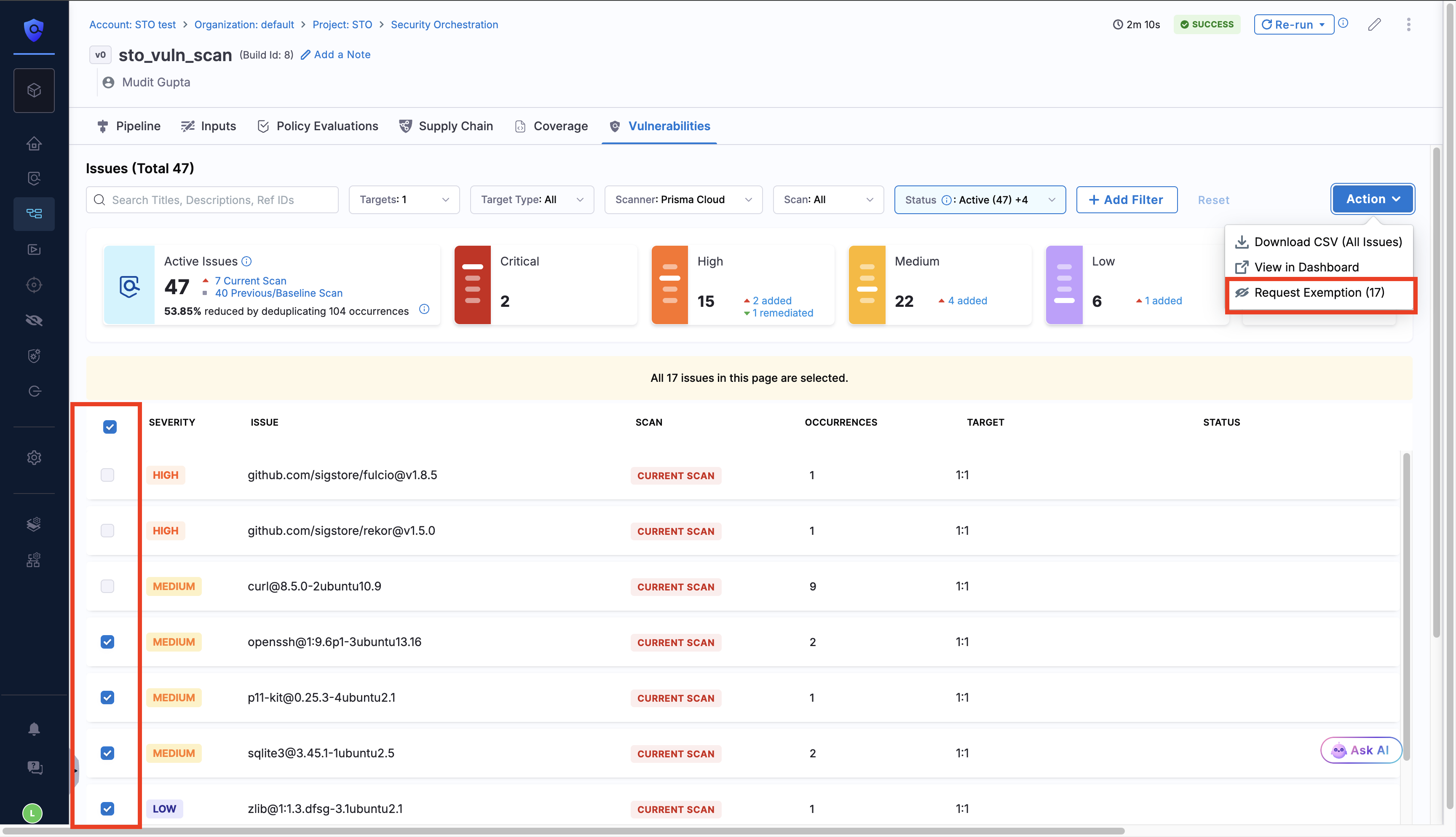Open the Scan: All dropdown
This screenshot has height=837, width=1456.
[x=828, y=199]
